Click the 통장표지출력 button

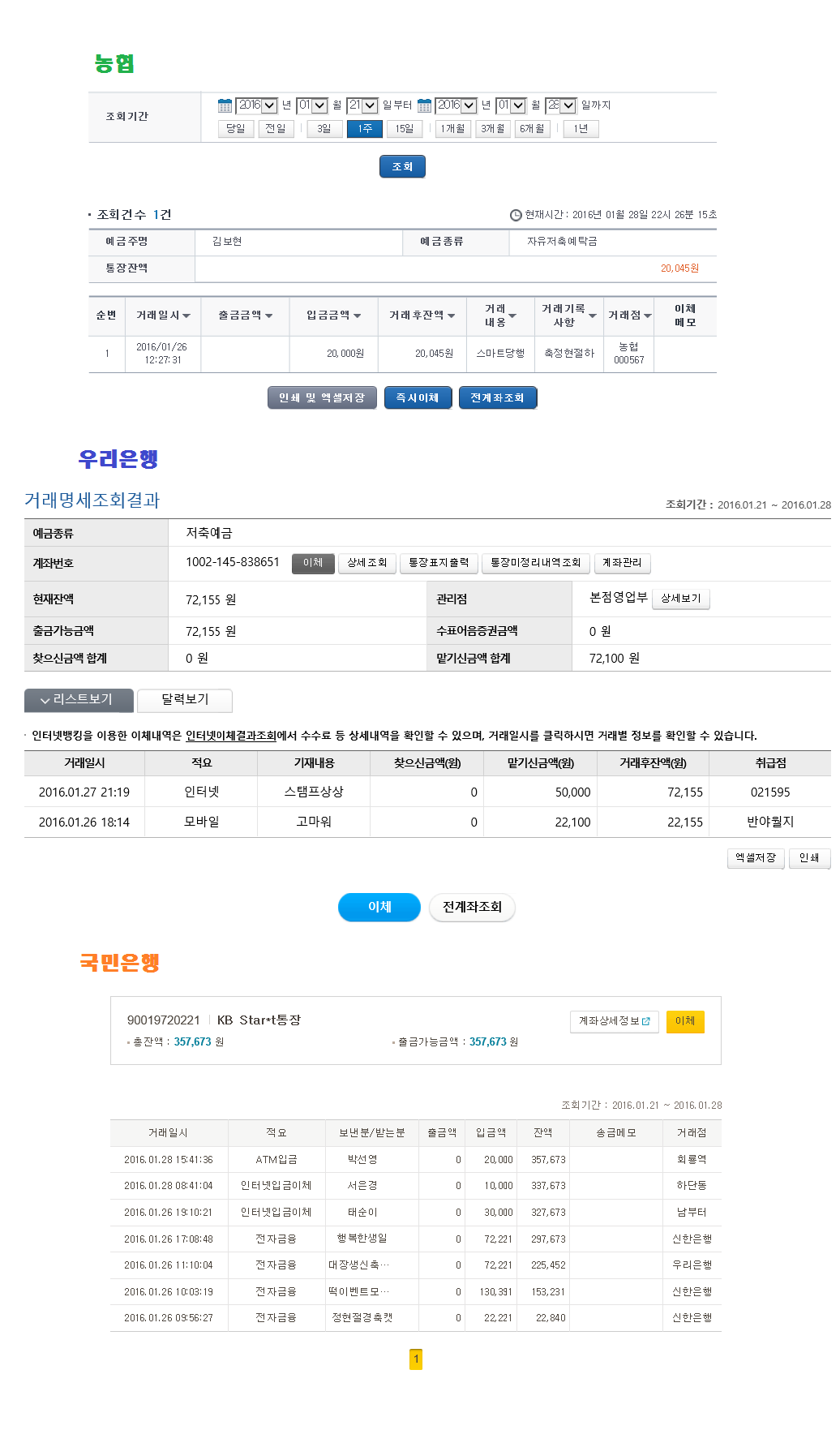click(x=439, y=563)
